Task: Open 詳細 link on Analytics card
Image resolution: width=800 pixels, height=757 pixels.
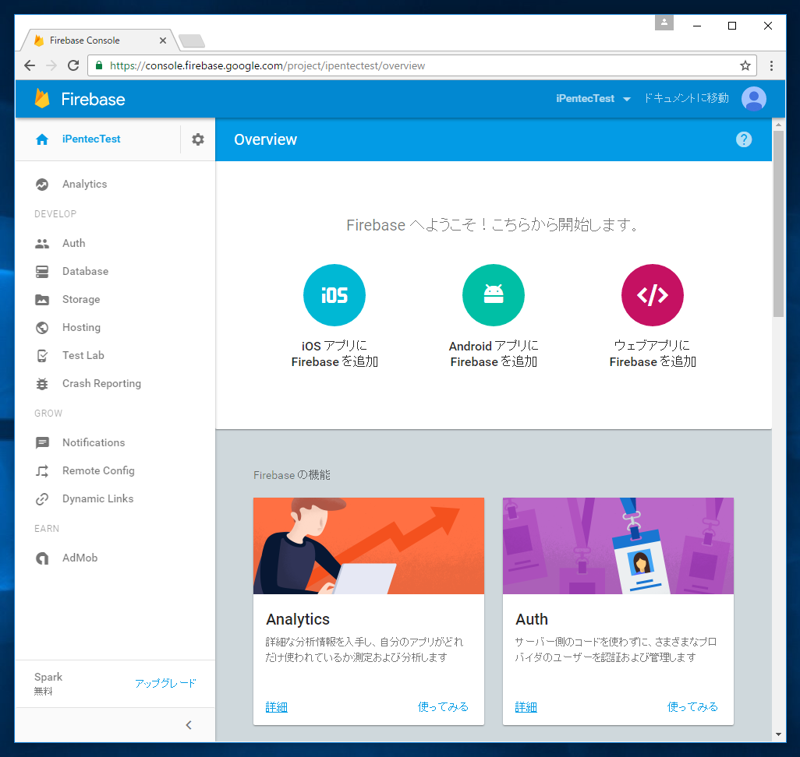Action: tap(277, 707)
